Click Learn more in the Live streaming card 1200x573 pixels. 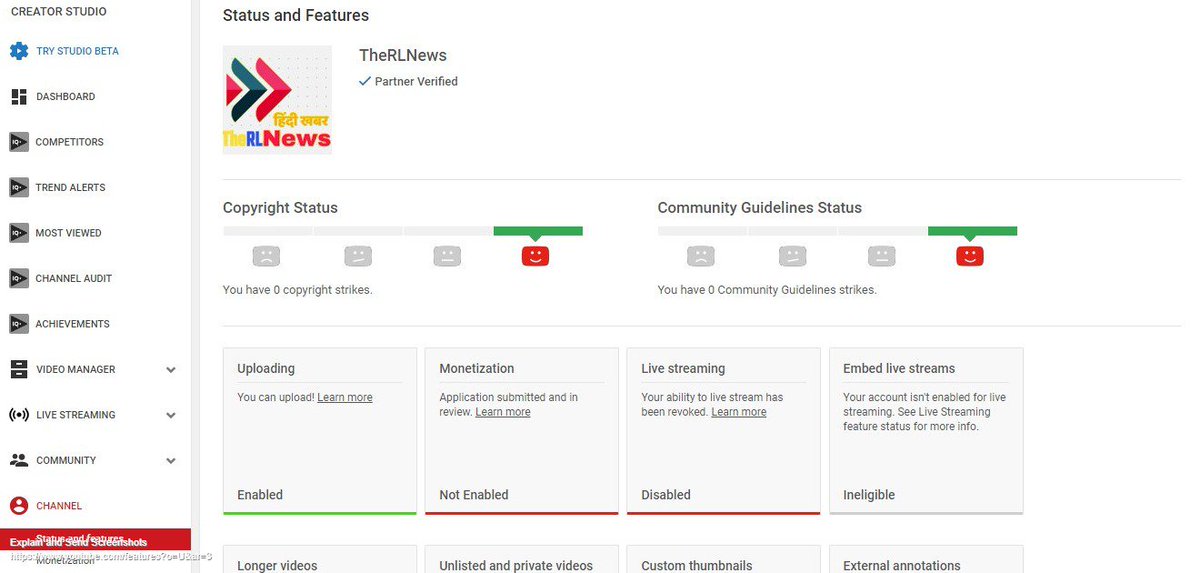739,412
